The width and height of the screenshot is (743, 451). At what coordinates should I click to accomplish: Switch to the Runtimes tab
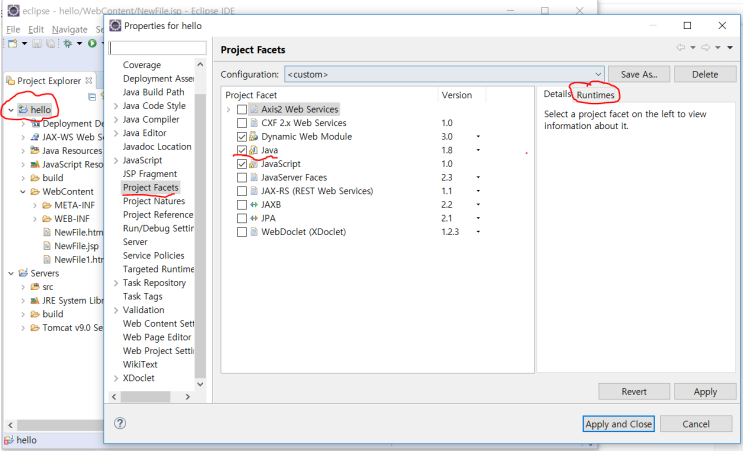[x=595, y=95]
